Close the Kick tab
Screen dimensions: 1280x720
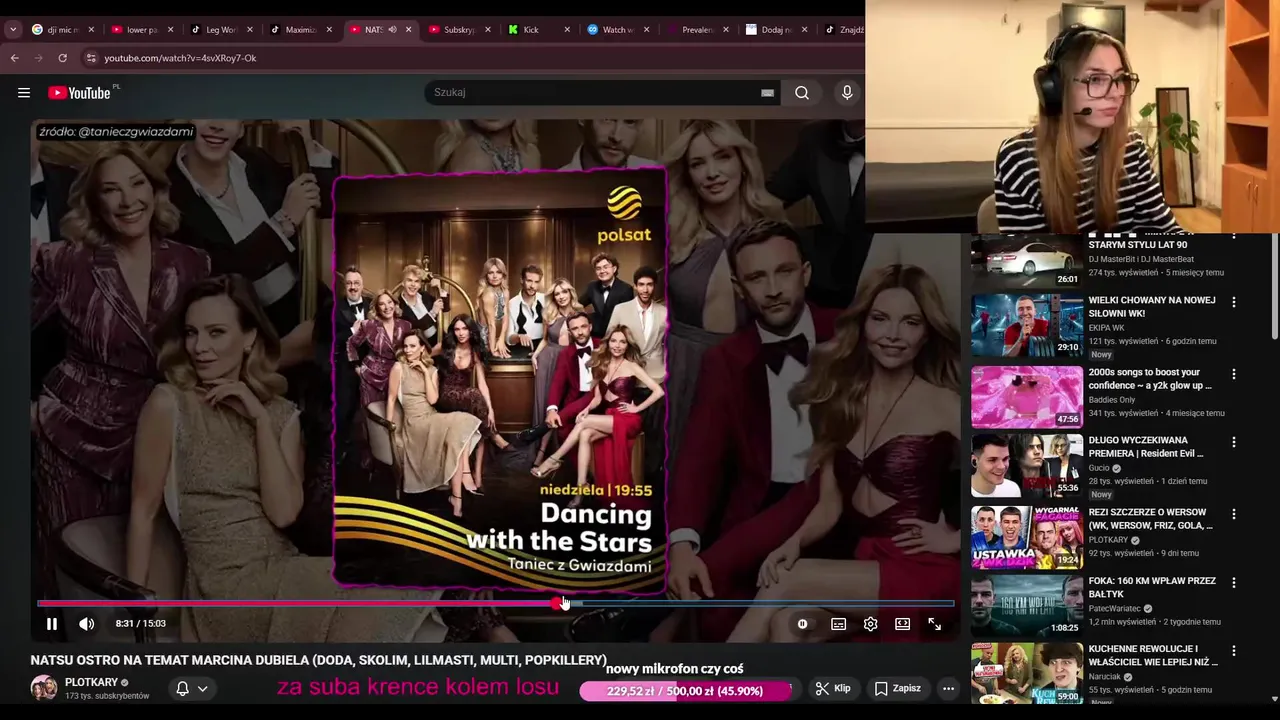pyautogui.click(x=567, y=30)
